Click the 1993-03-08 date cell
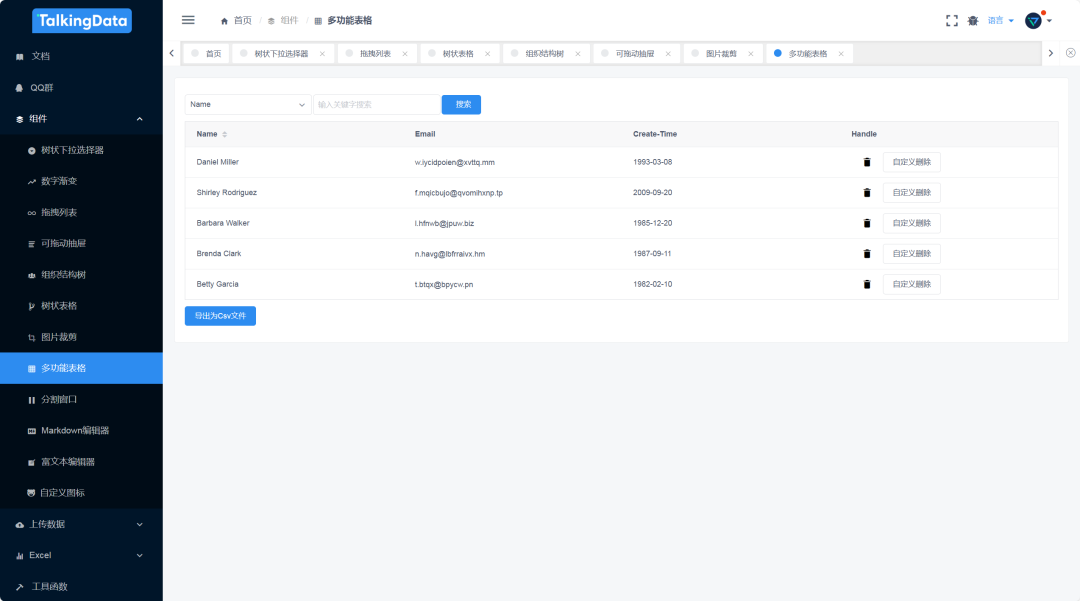 click(652, 162)
